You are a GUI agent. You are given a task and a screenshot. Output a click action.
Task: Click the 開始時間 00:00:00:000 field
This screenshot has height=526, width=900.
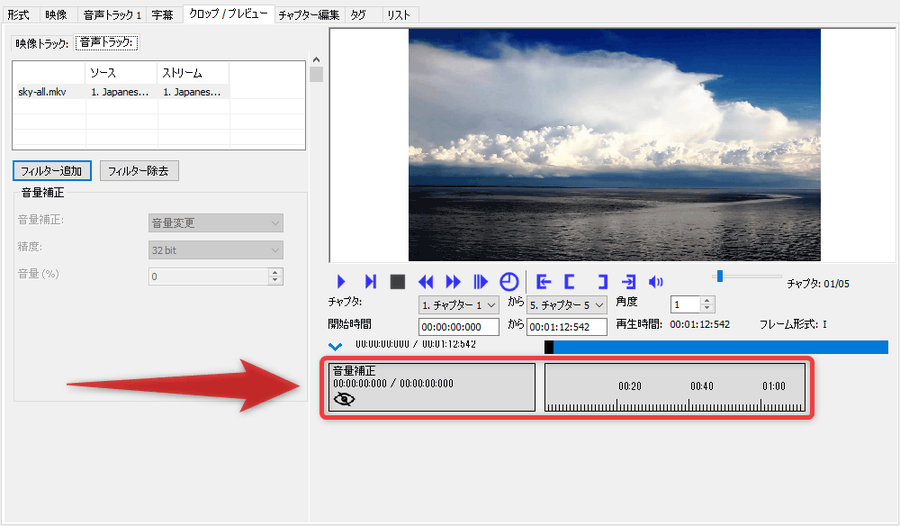point(459,327)
